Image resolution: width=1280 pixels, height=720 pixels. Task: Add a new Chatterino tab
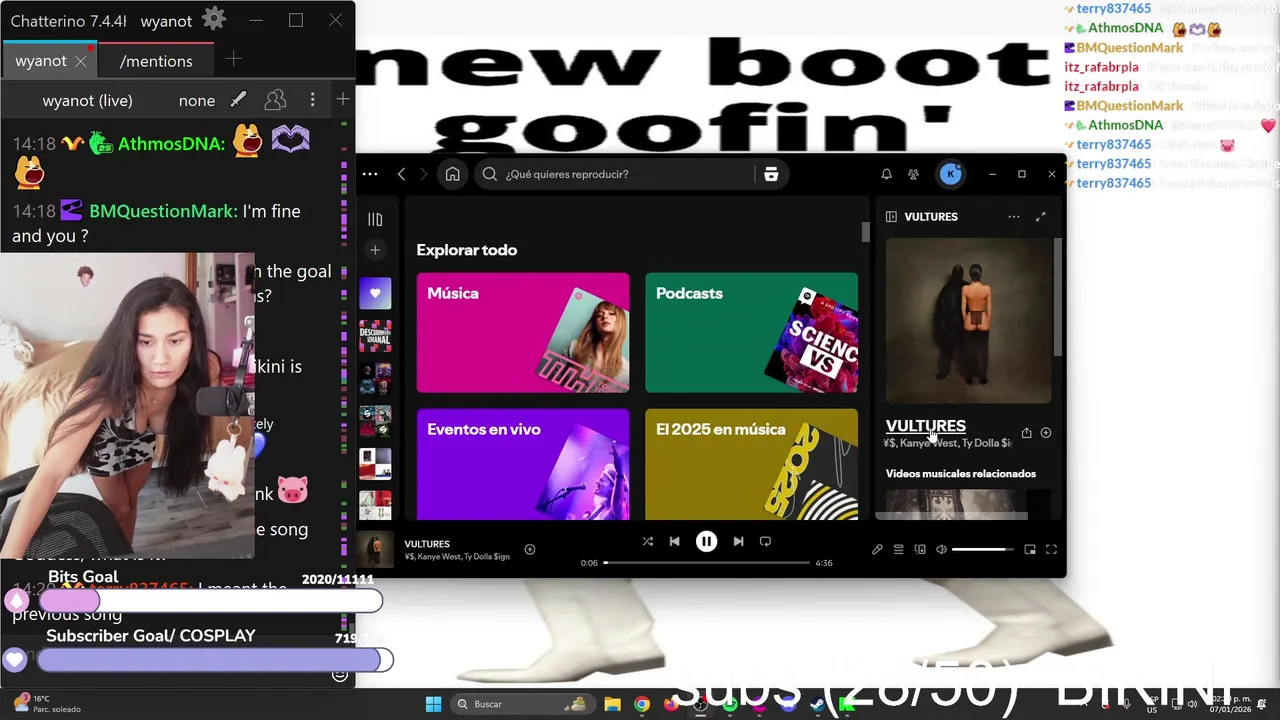(233, 60)
